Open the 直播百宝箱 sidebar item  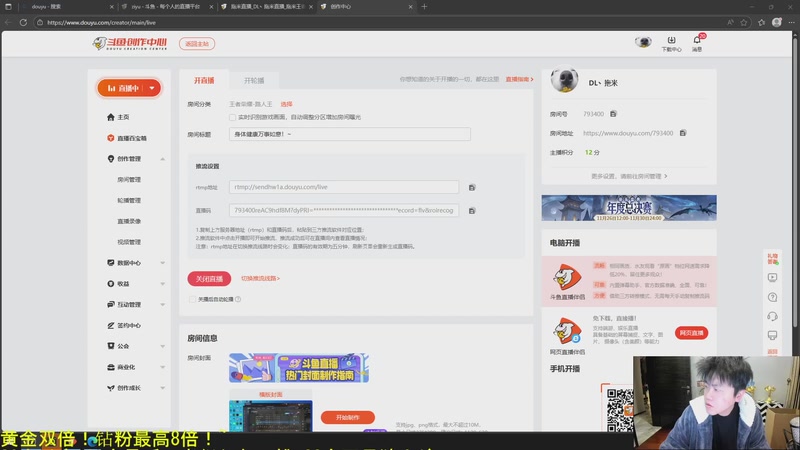click(x=127, y=138)
